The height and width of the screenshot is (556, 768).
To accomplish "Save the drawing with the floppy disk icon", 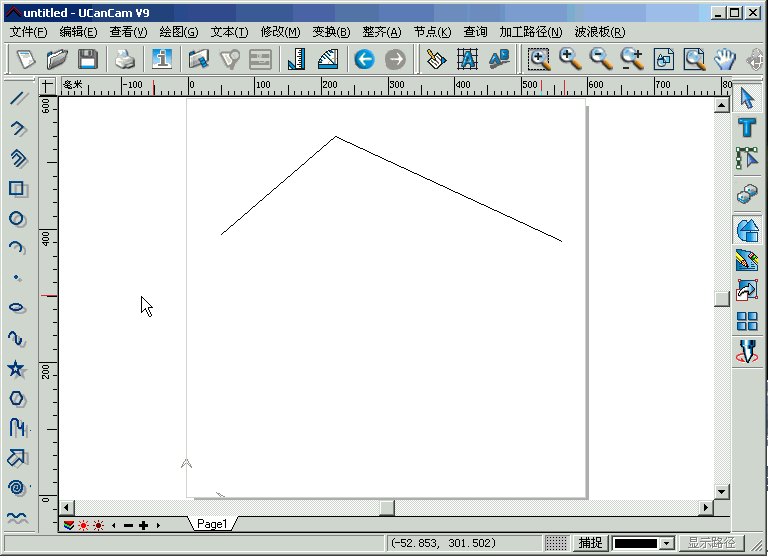I will [x=88, y=59].
